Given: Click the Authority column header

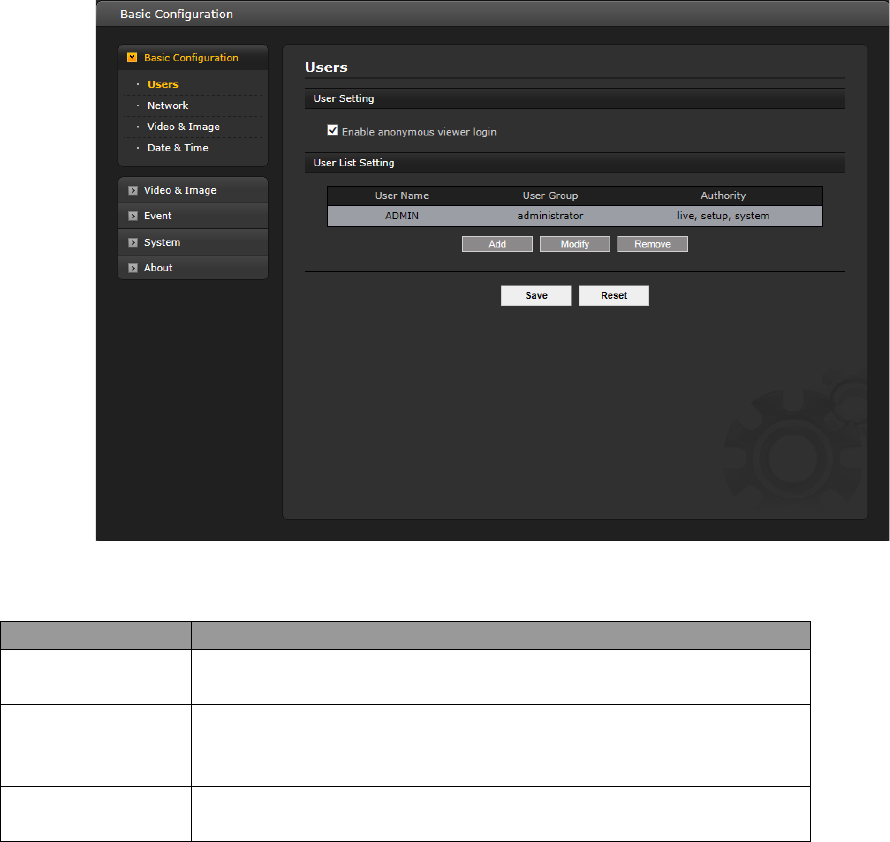Looking at the screenshot, I should coord(723,196).
